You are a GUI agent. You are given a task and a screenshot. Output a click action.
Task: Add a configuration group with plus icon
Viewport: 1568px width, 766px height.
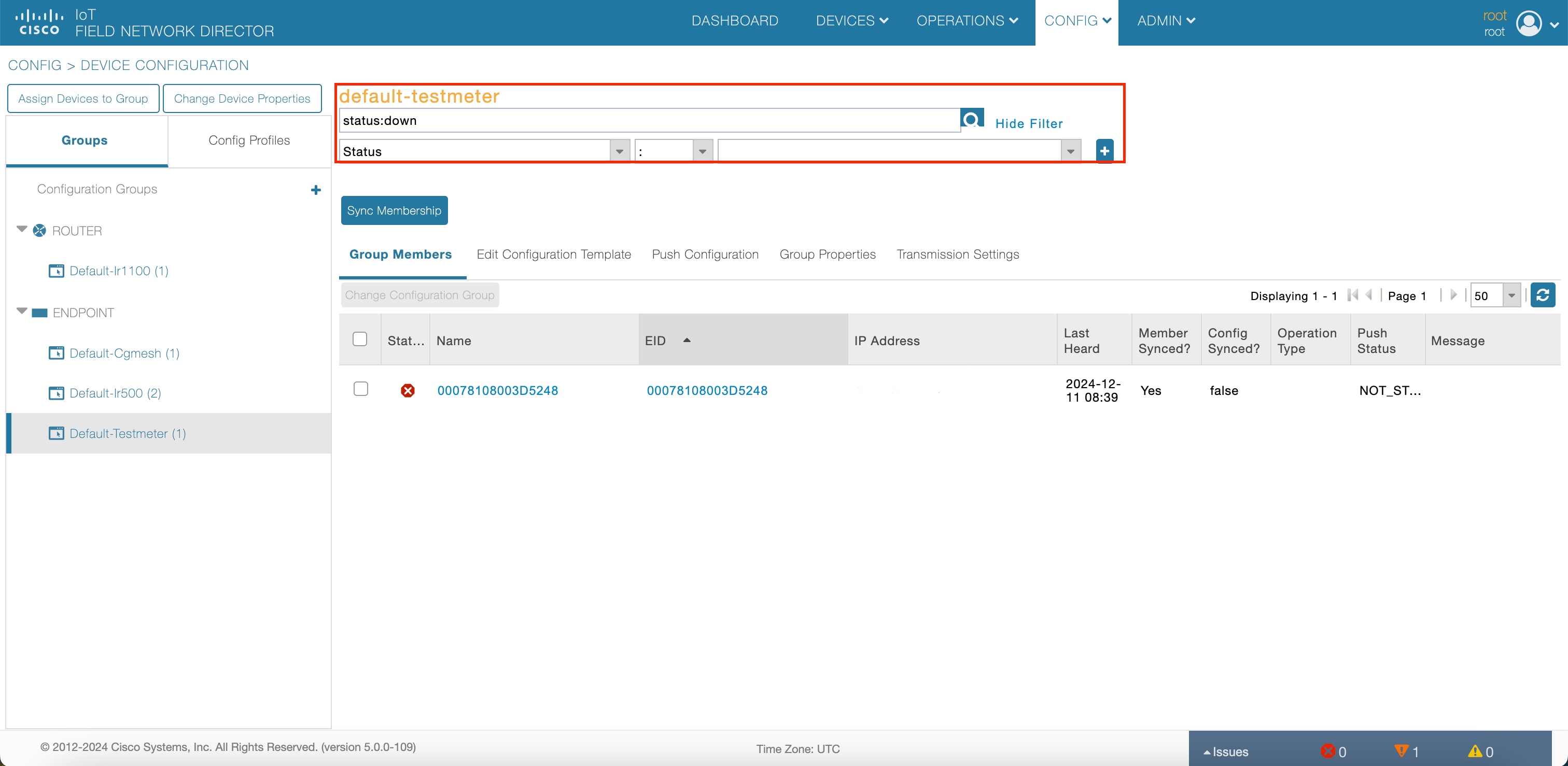coord(315,190)
